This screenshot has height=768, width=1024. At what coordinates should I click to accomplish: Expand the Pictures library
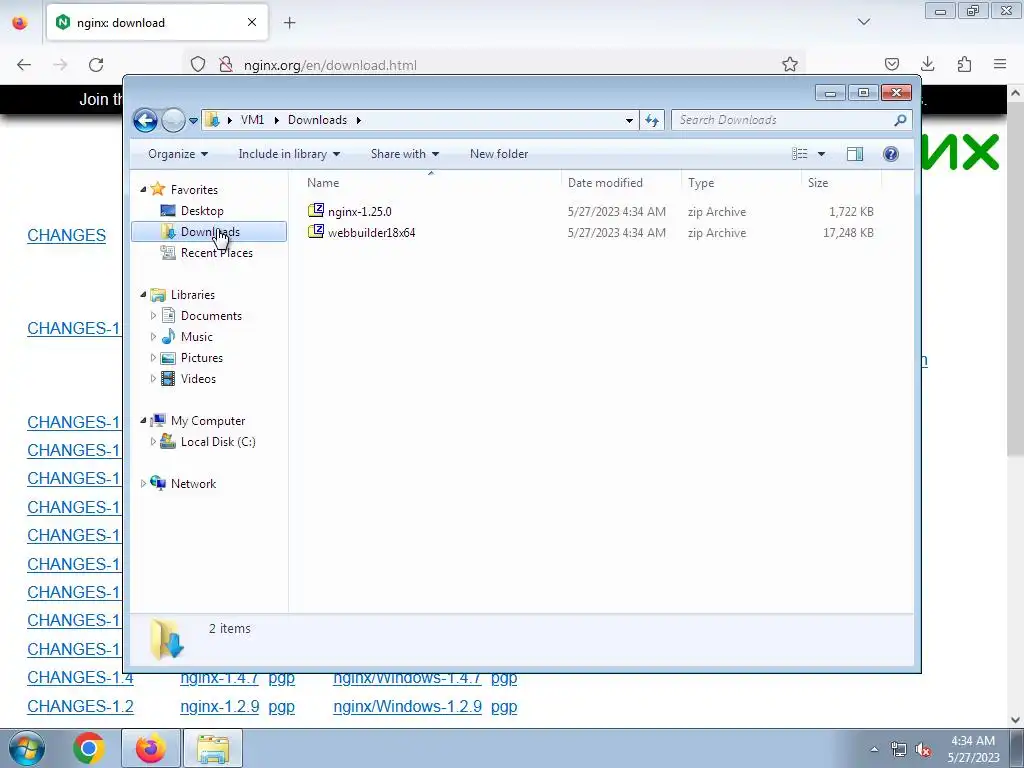click(153, 358)
